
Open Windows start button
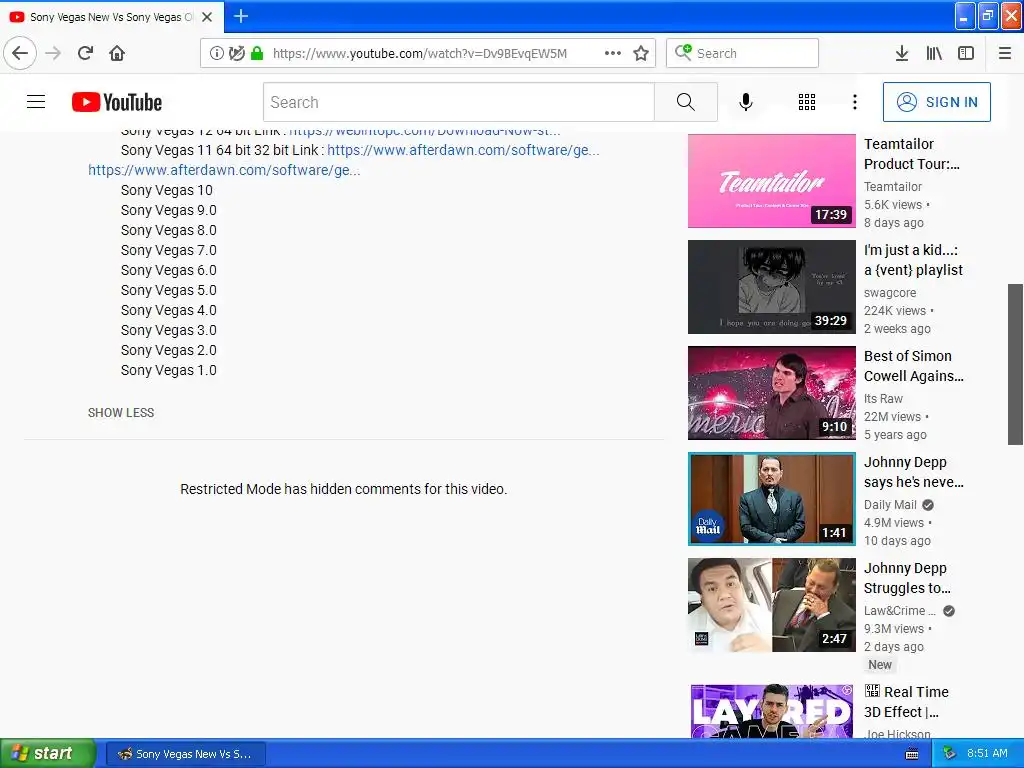coord(47,754)
